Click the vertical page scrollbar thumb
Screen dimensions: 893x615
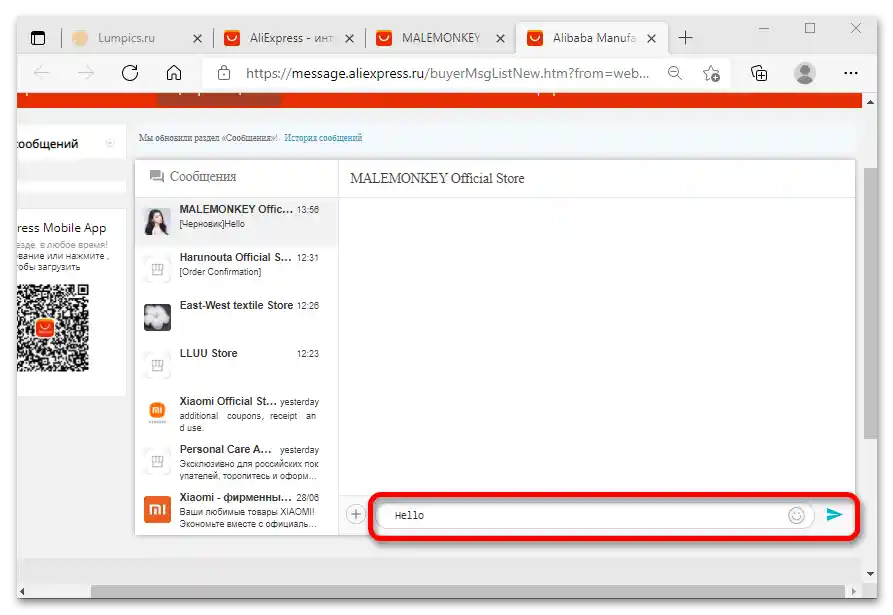(870, 304)
